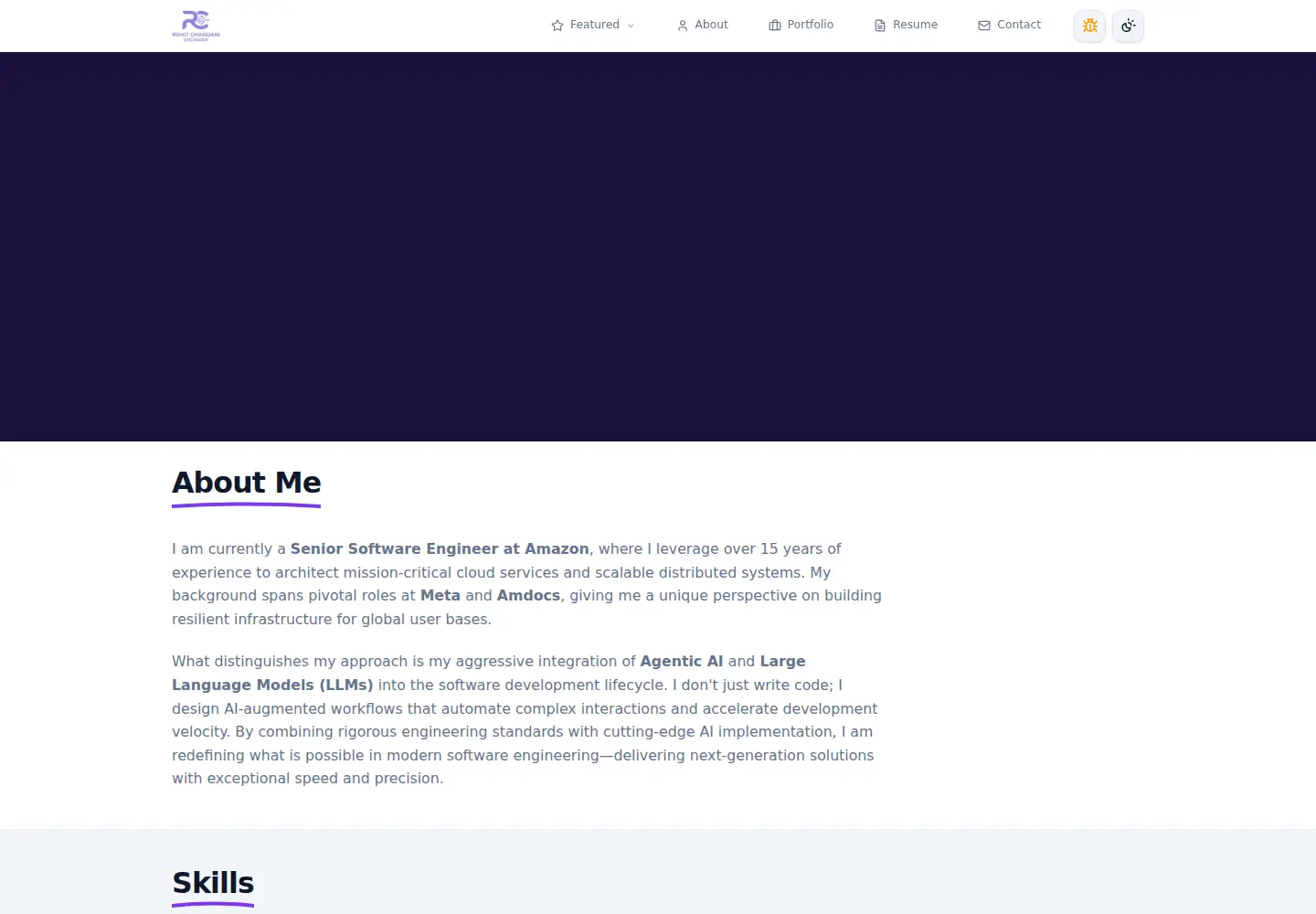Open the Contact nav link
The width and height of the screenshot is (1316, 914).
[1009, 25]
